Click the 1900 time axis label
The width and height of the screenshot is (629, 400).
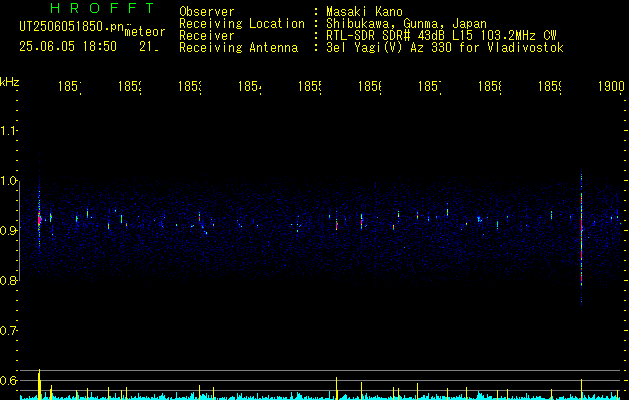[611, 86]
